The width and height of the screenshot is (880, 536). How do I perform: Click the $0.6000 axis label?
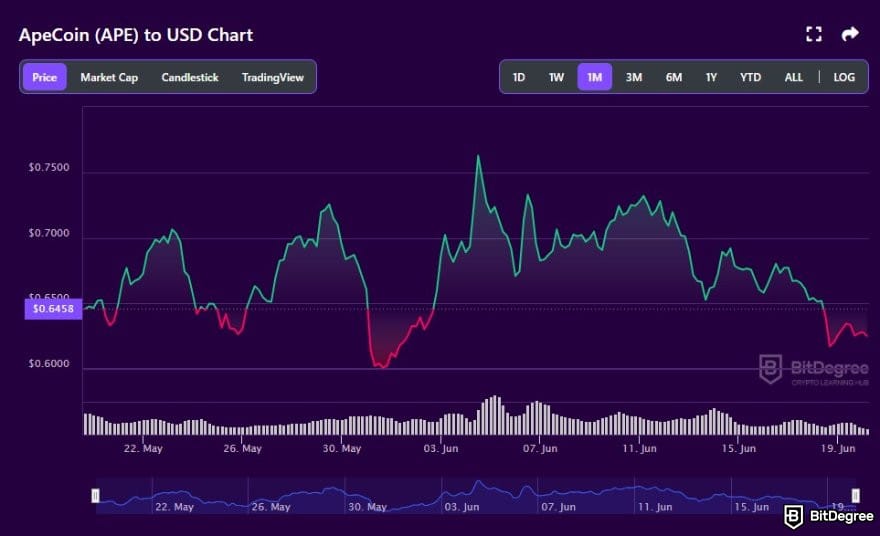49,364
